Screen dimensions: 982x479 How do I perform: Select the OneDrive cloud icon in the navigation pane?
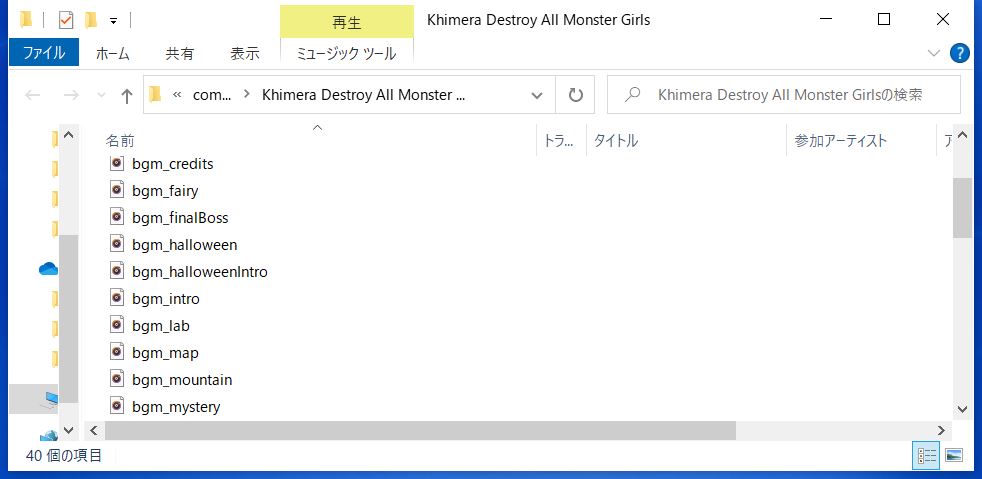(x=48, y=269)
